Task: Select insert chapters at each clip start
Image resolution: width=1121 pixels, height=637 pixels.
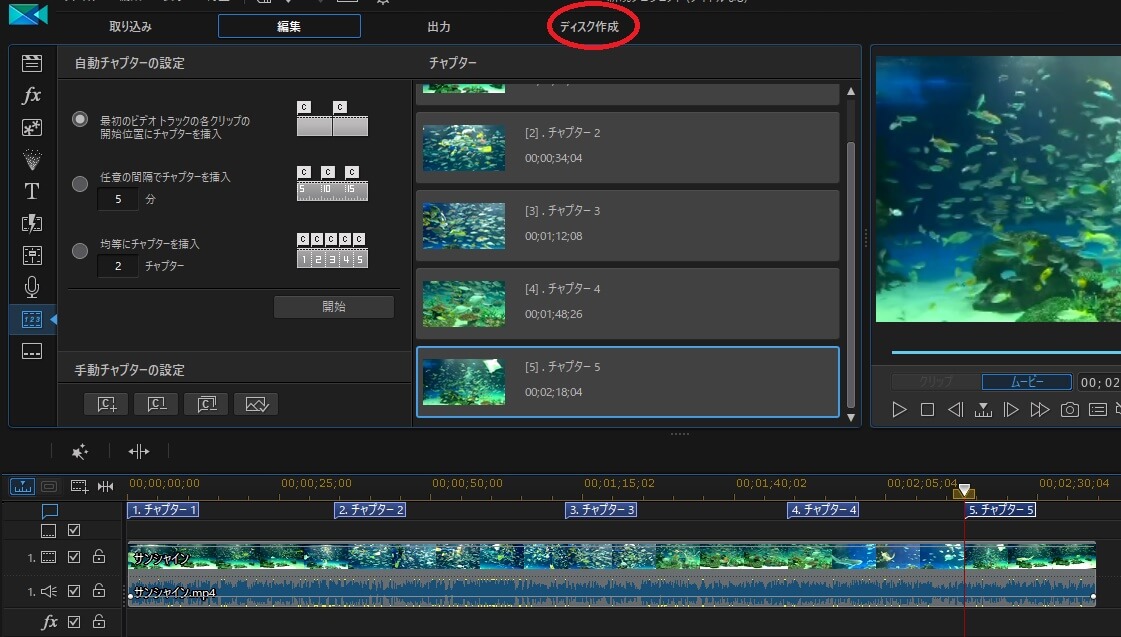Action: tap(80, 119)
